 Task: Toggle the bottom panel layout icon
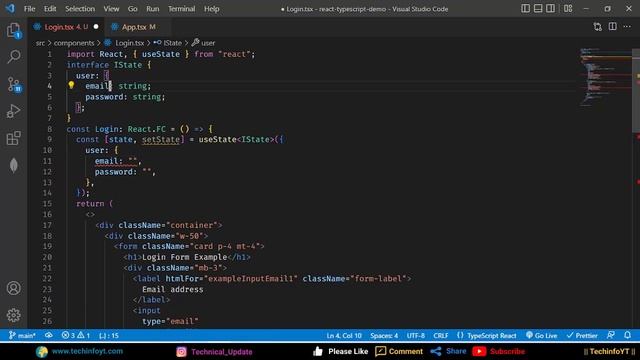coord(538,9)
